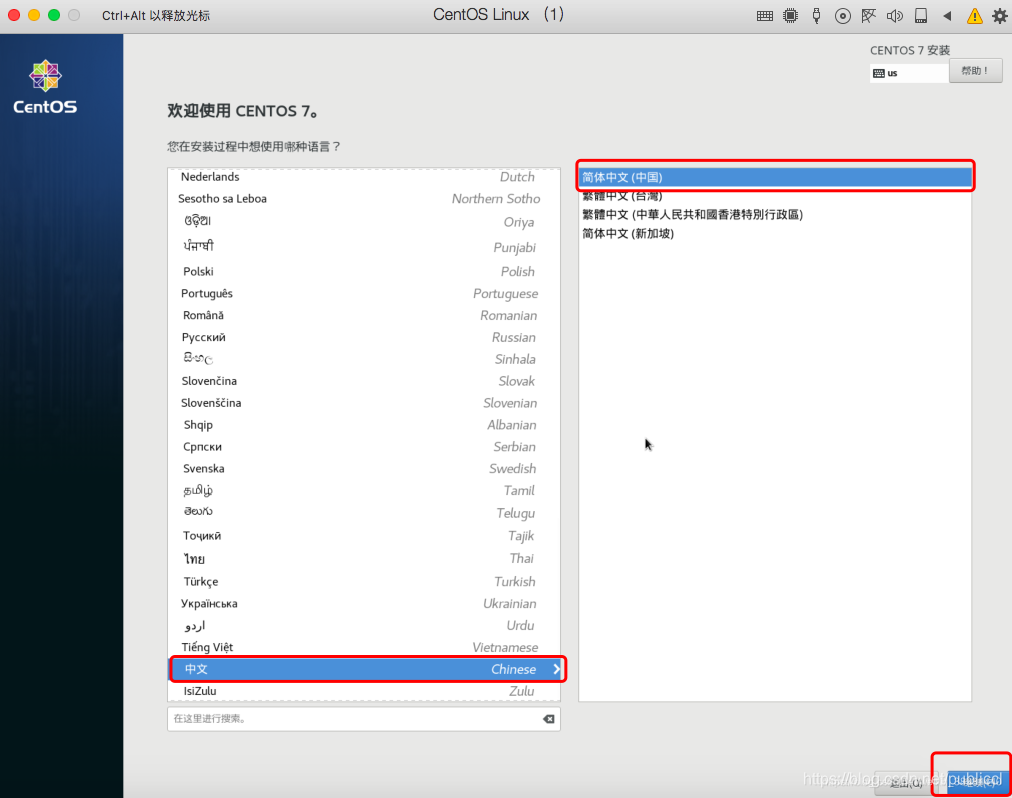Click the green fullscreen window button
This screenshot has height=798, width=1012.
(x=54, y=15)
